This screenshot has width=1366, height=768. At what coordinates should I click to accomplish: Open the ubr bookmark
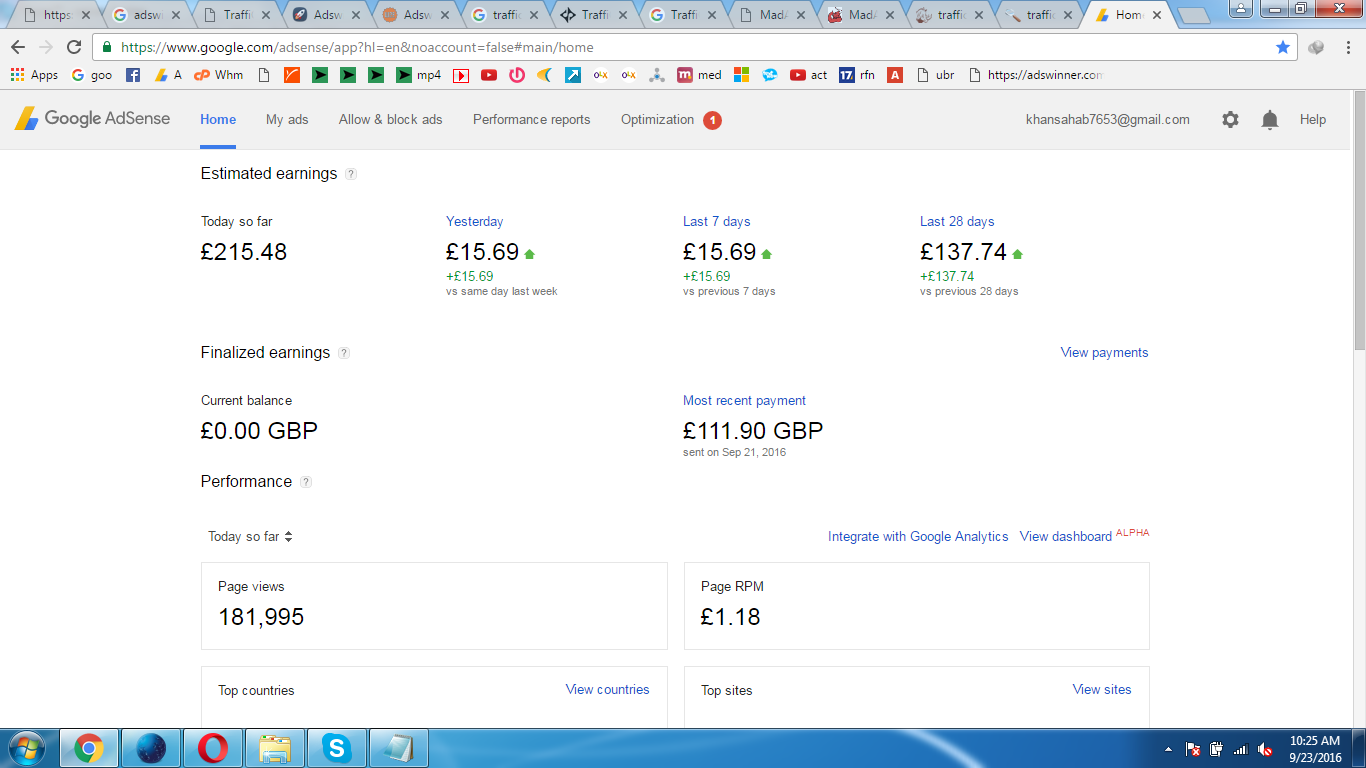(x=935, y=75)
